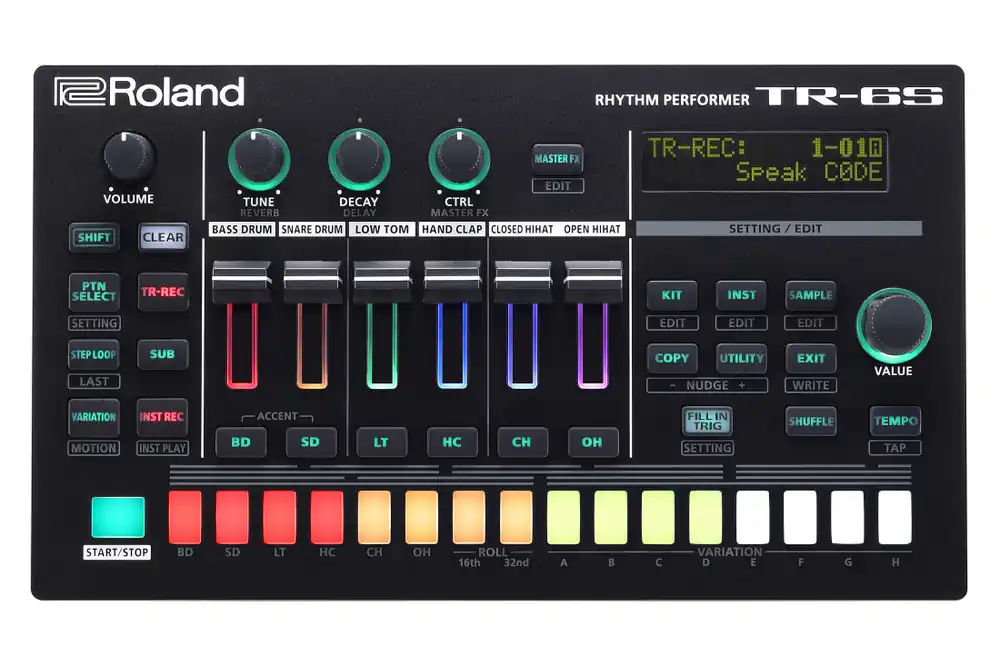Select variation A step pad
The width and height of the screenshot is (1000, 666).
click(564, 517)
